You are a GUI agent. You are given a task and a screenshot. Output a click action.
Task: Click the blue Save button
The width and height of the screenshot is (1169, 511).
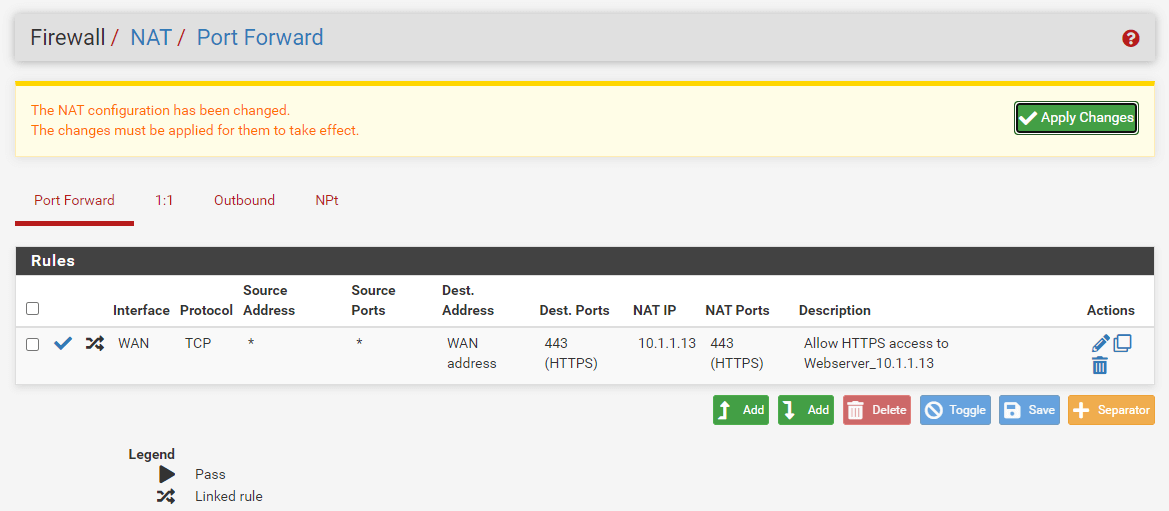click(x=1029, y=410)
